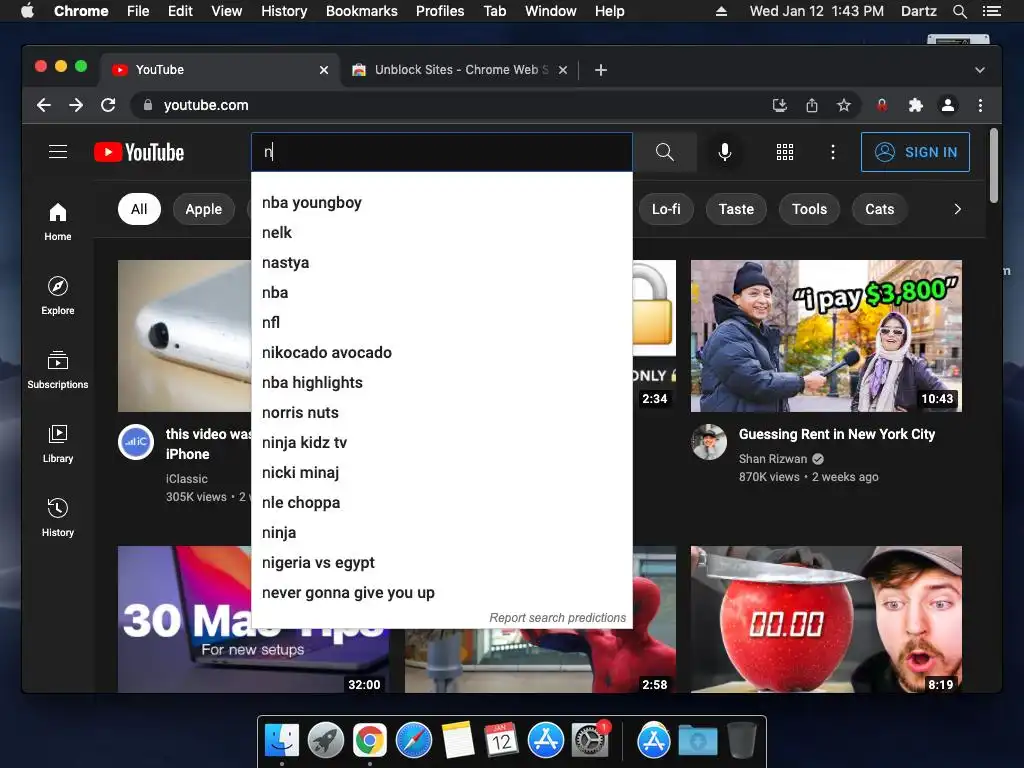Select the Taste chip

click(736, 209)
